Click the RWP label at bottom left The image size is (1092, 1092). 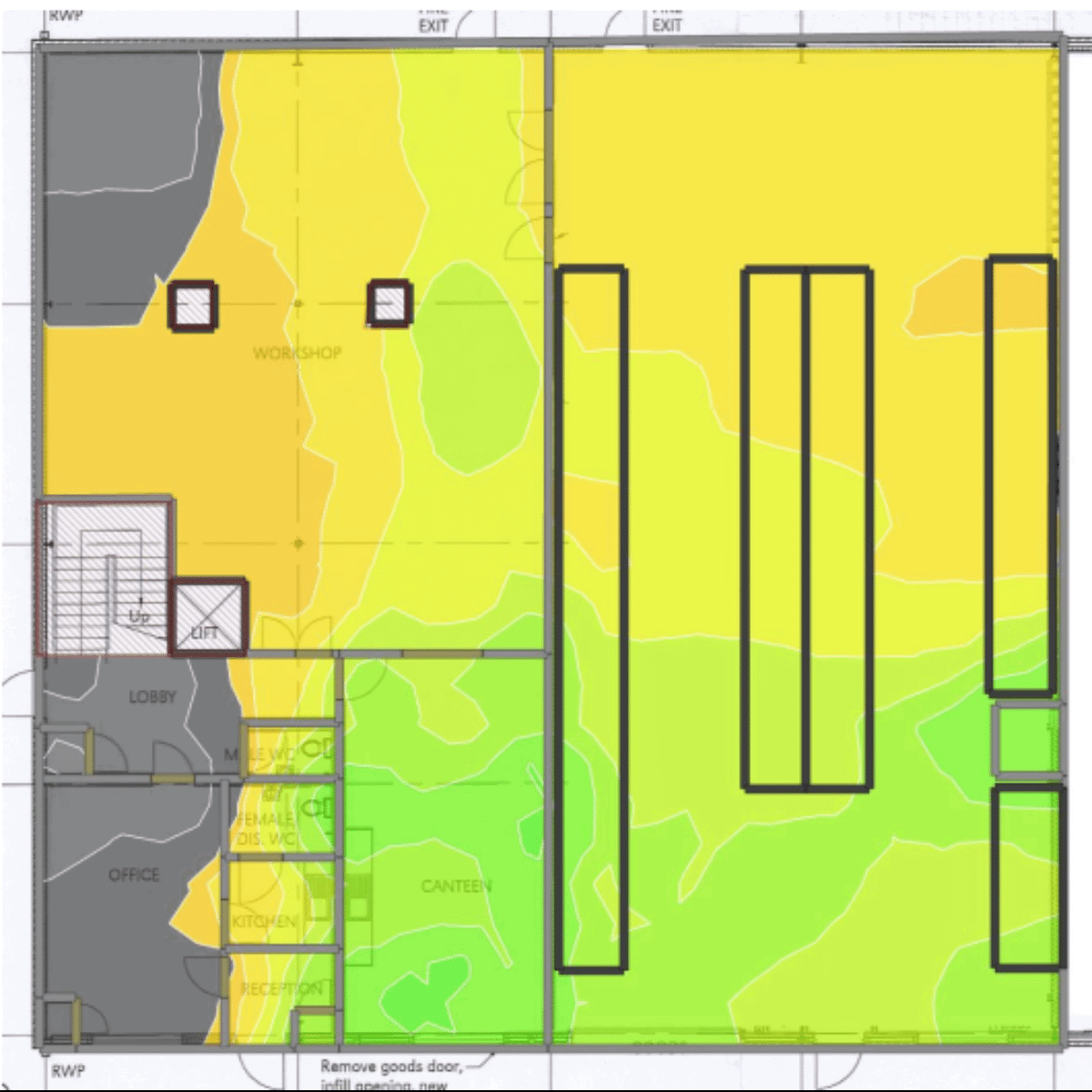68,1072
